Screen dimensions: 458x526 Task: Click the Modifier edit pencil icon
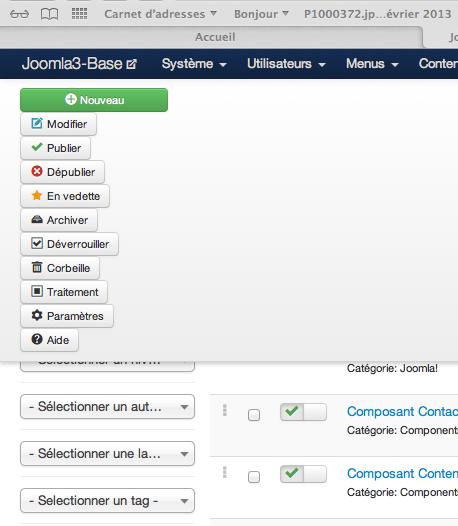pyautogui.click(x=37, y=123)
